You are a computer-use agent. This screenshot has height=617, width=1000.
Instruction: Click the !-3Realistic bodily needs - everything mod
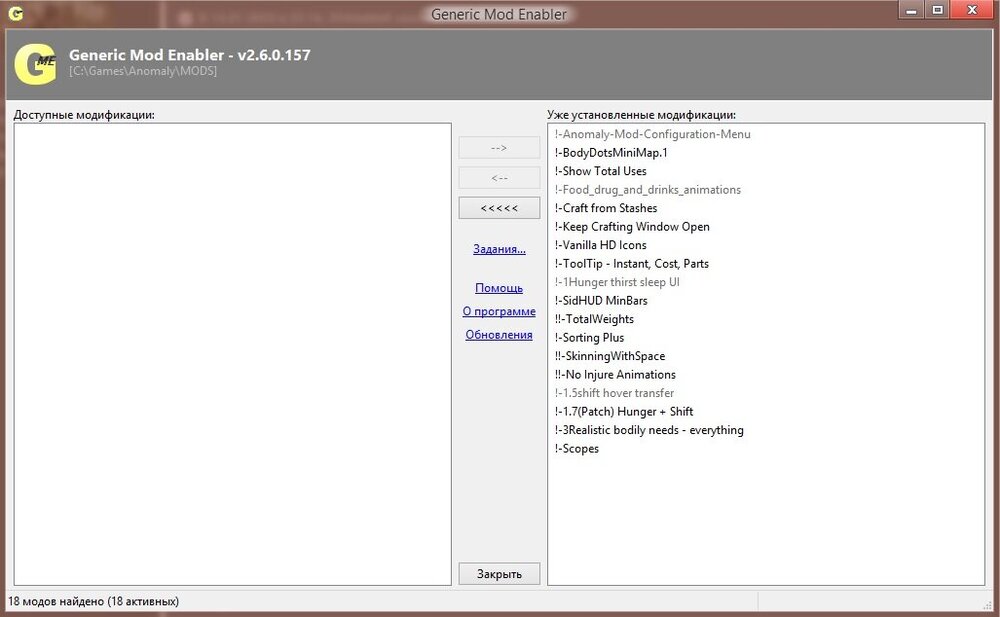point(649,430)
